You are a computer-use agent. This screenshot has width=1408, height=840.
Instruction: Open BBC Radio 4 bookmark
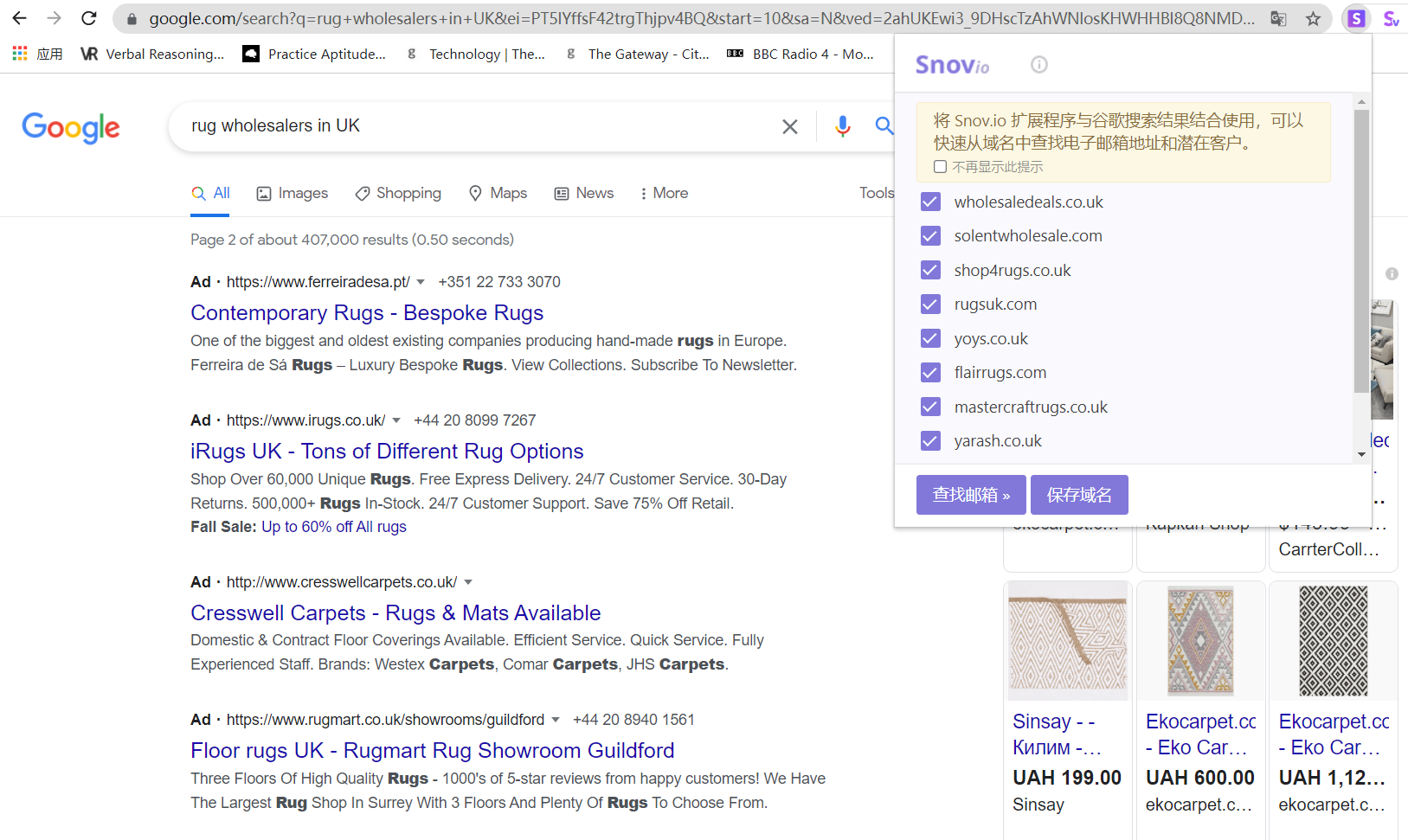800,54
